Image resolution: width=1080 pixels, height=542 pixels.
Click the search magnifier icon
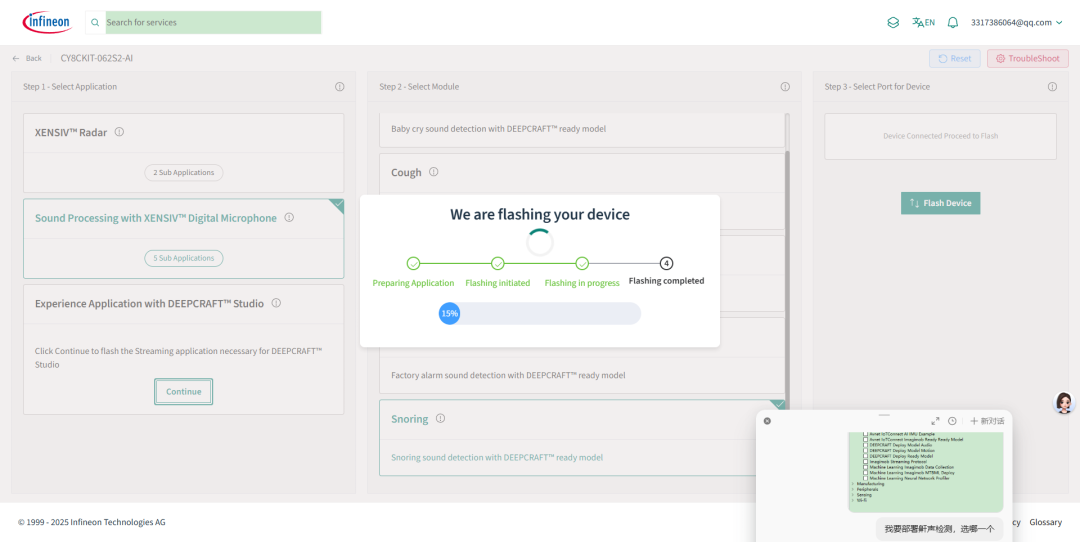click(95, 23)
